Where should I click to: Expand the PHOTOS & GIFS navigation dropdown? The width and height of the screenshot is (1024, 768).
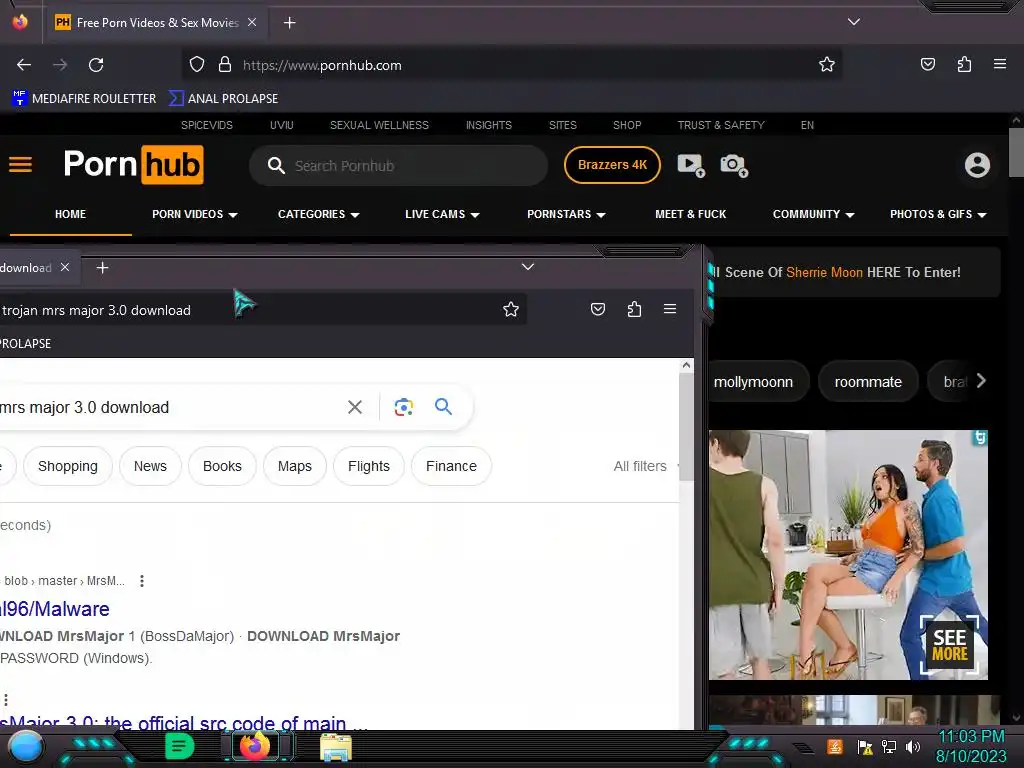tap(938, 214)
